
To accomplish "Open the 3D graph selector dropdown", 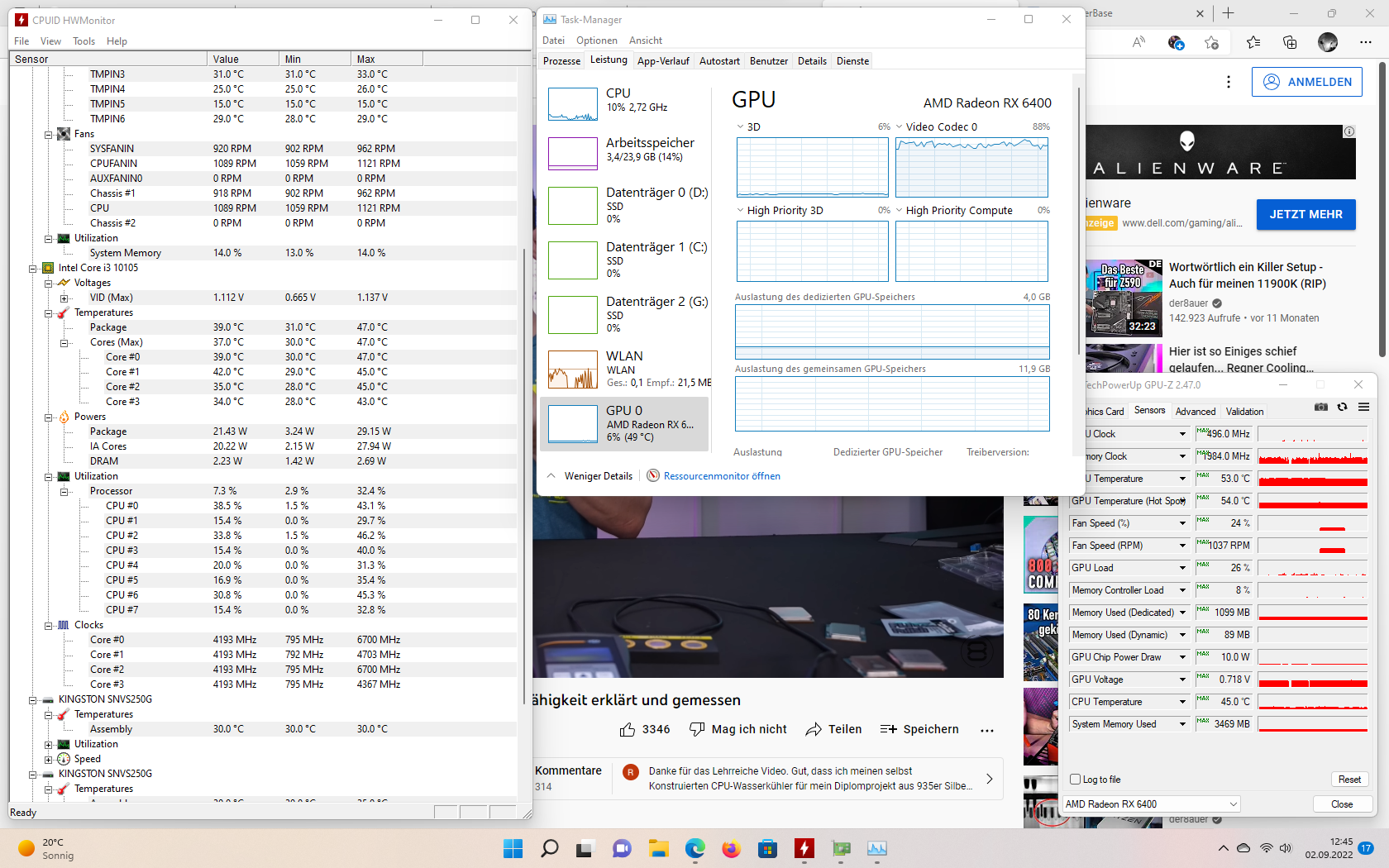I will [741, 126].
